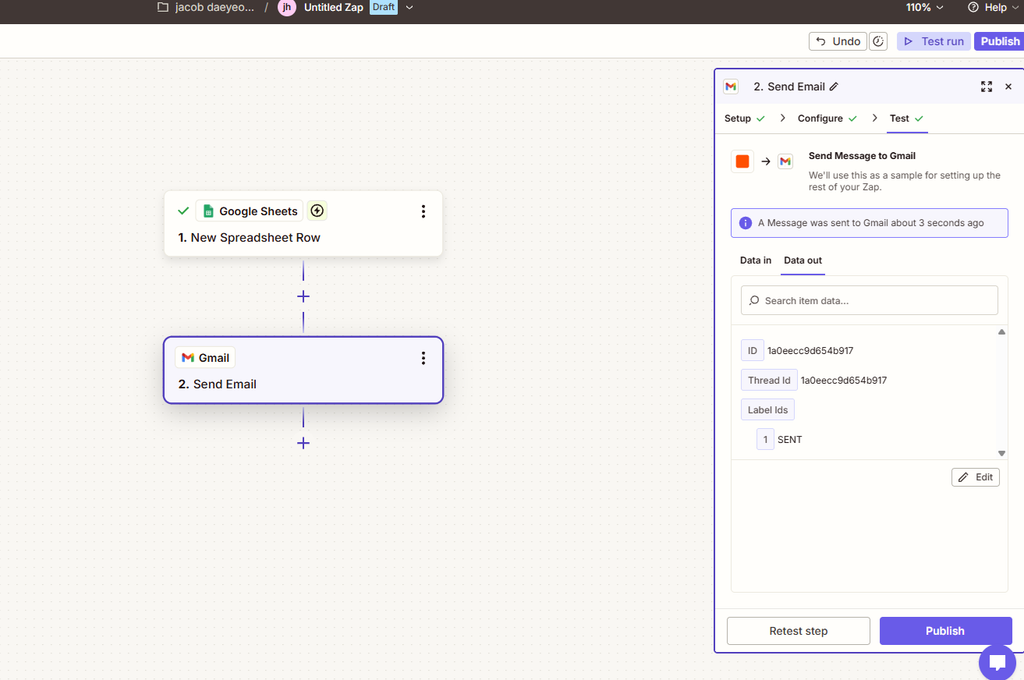Viewport: 1024px width, 680px height.
Task: Click Publish in the top toolbar
Action: point(999,41)
